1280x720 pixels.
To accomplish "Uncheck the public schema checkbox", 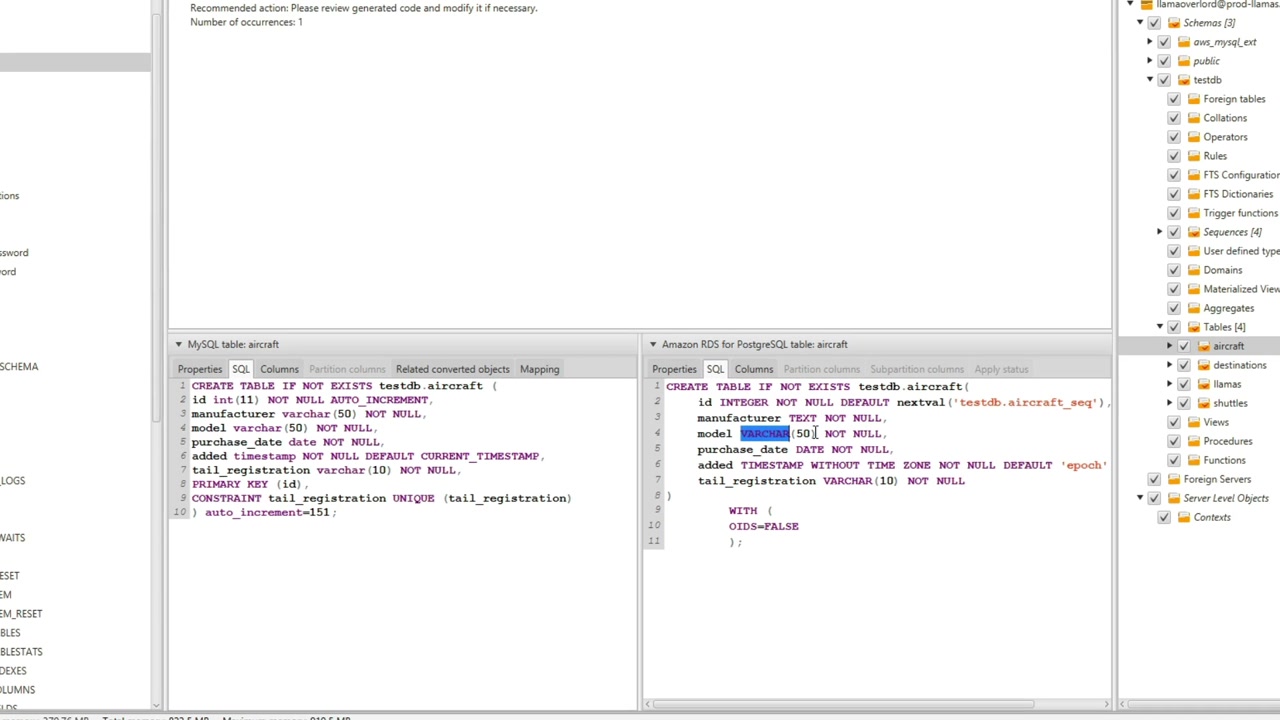I will (x=1164, y=61).
